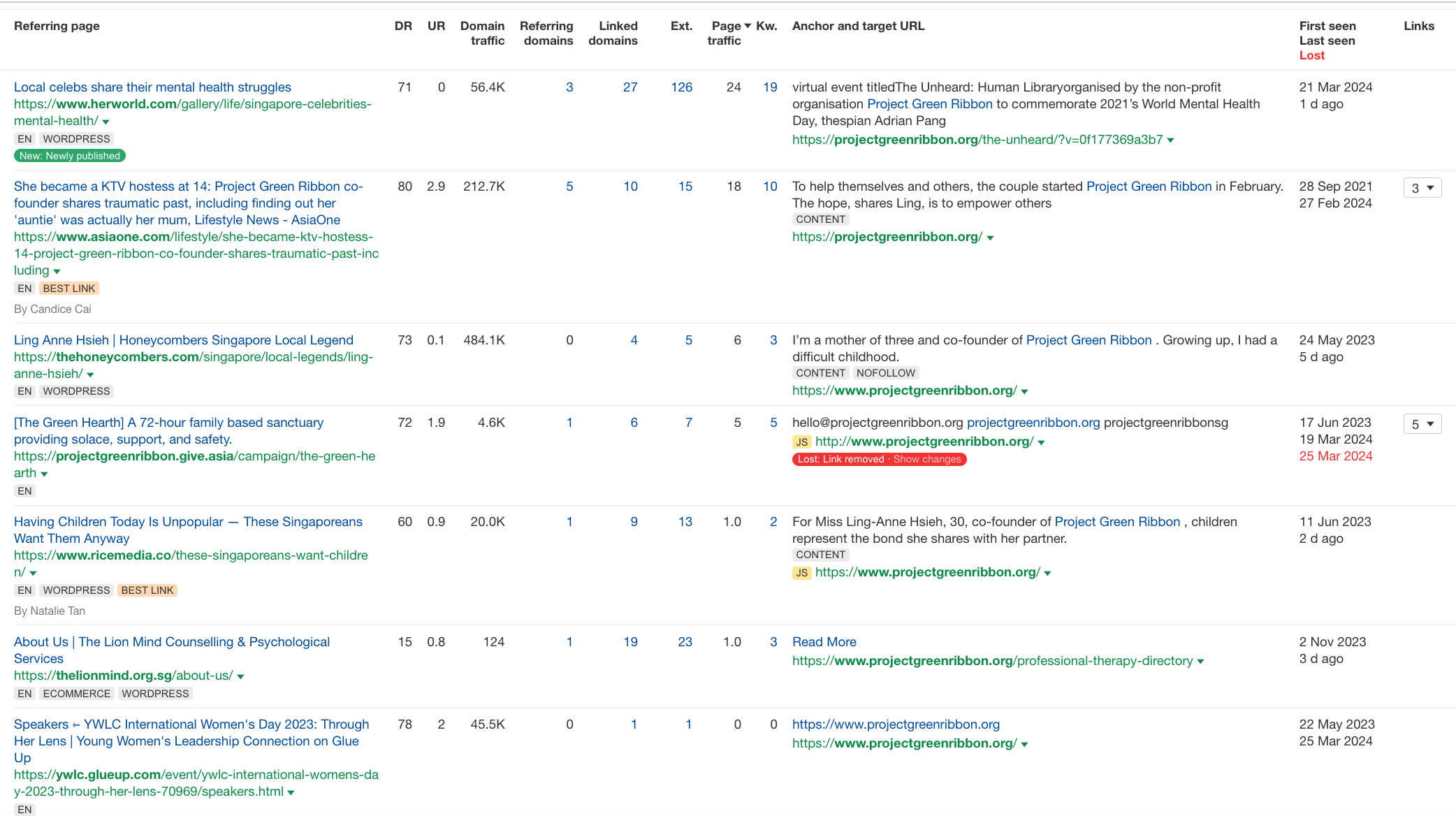
Task: Click Lost: Link removed Show changes badge
Action: [879, 459]
